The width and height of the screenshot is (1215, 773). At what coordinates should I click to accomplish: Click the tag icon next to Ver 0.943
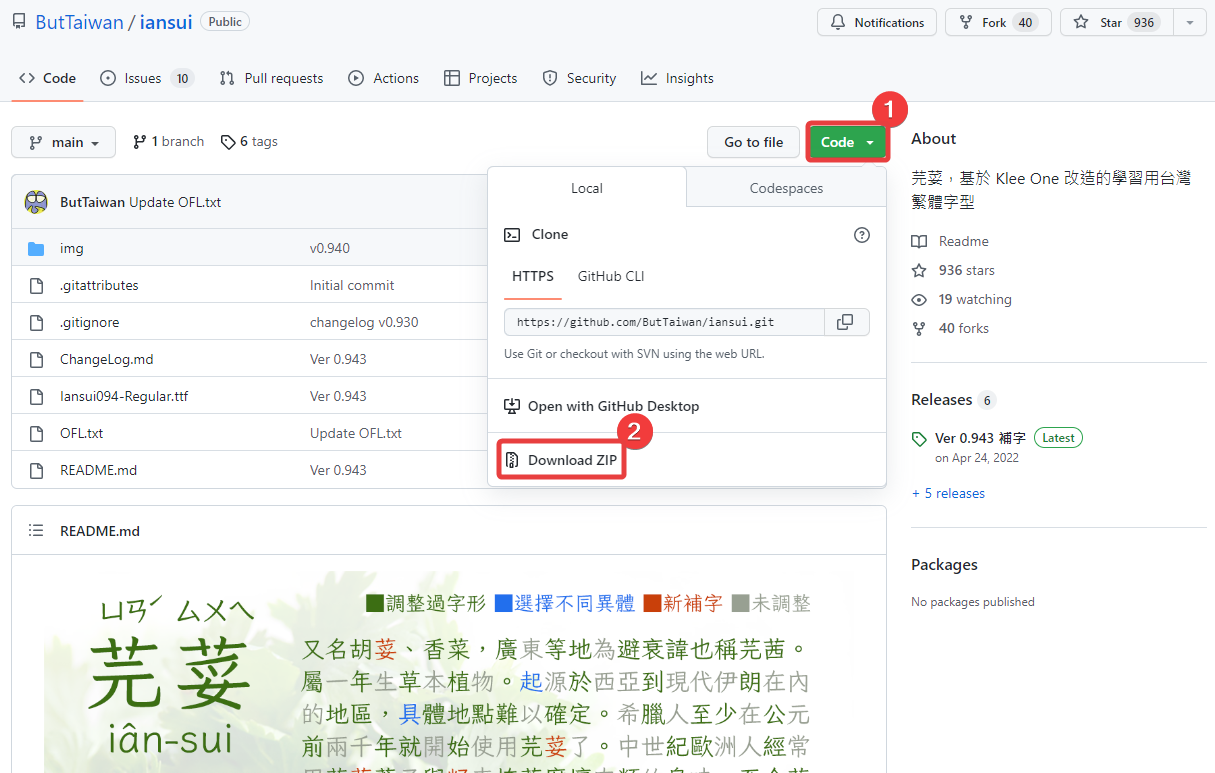[x=919, y=439]
